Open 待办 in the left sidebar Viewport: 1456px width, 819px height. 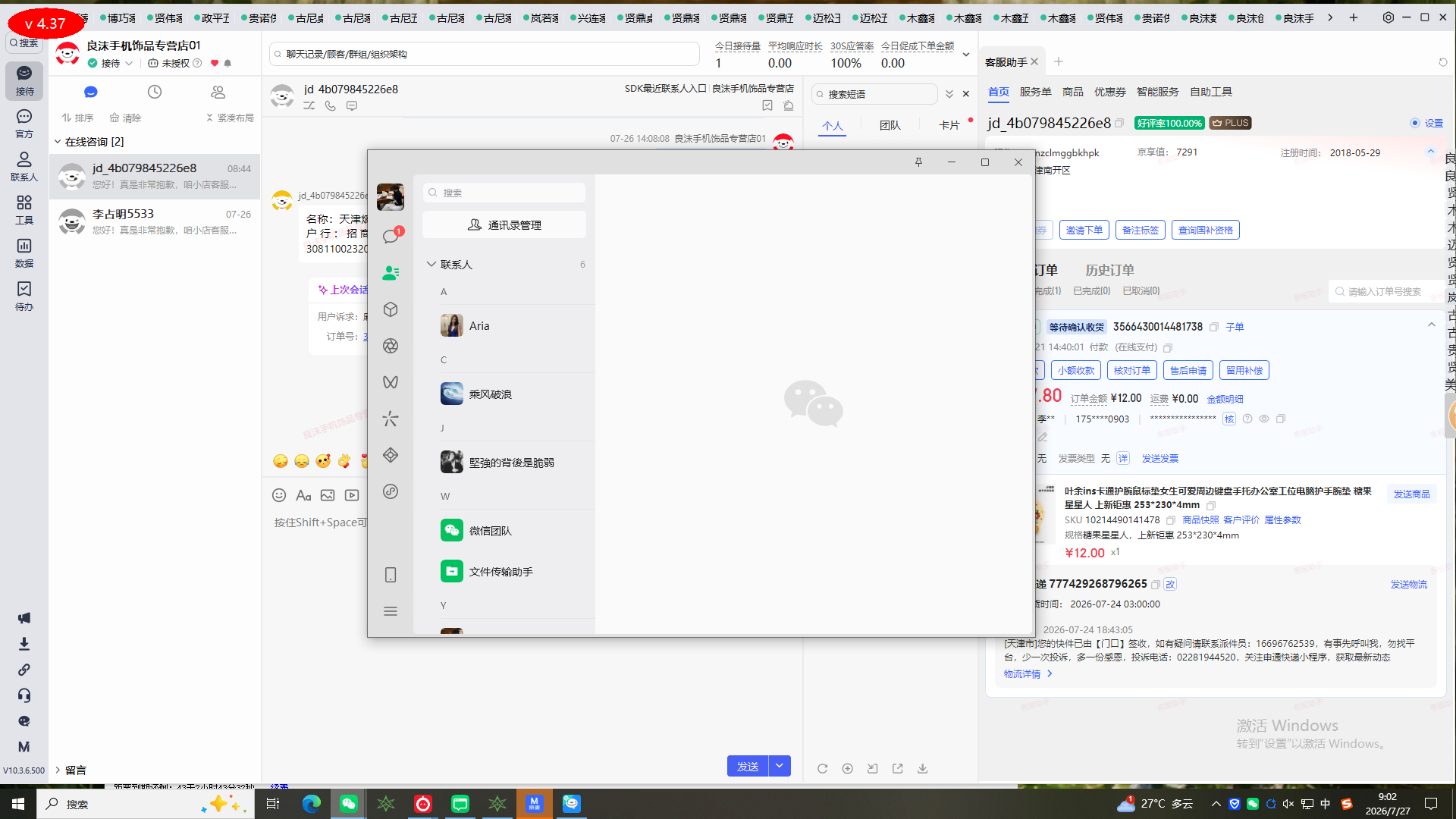pyautogui.click(x=24, y=297)
